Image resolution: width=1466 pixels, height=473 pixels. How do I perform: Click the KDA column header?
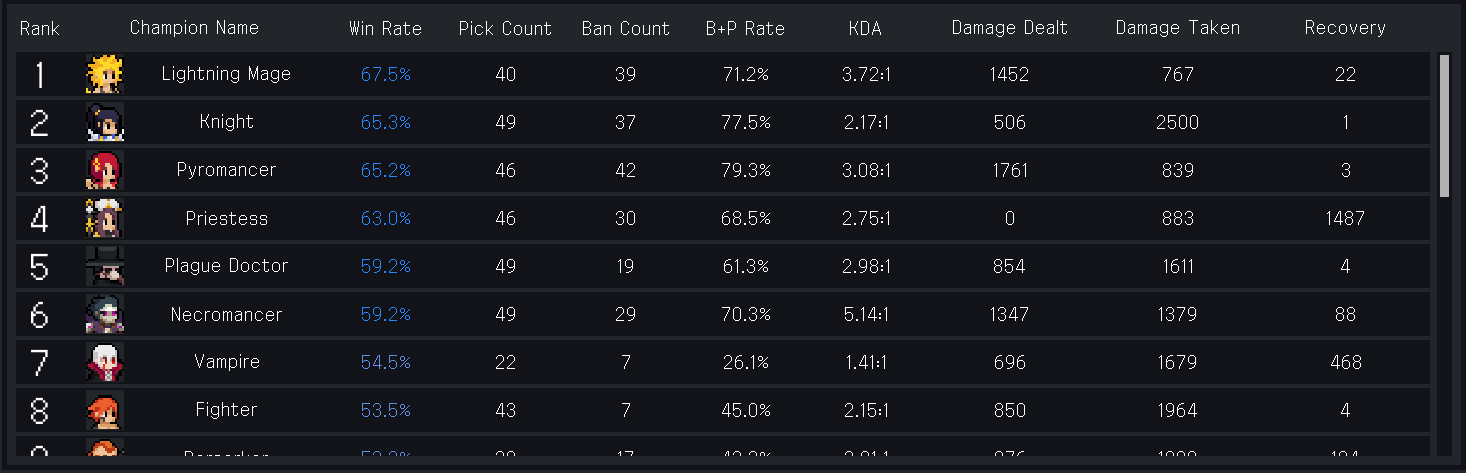pyautogui.click(x=865, y=28)
